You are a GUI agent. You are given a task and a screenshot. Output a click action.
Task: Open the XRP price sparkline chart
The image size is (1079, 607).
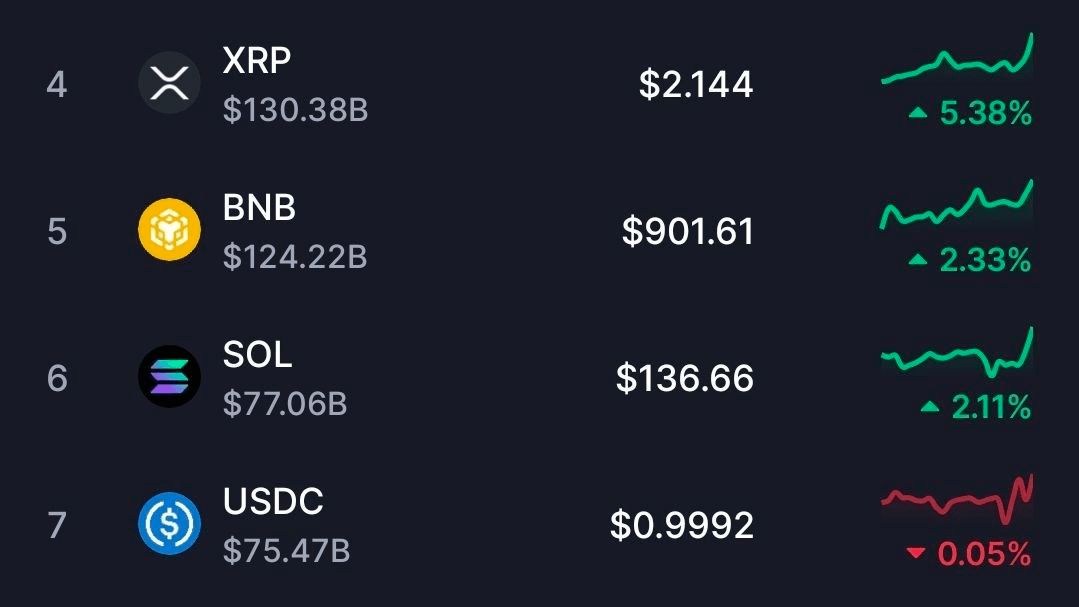click(957, 62)
